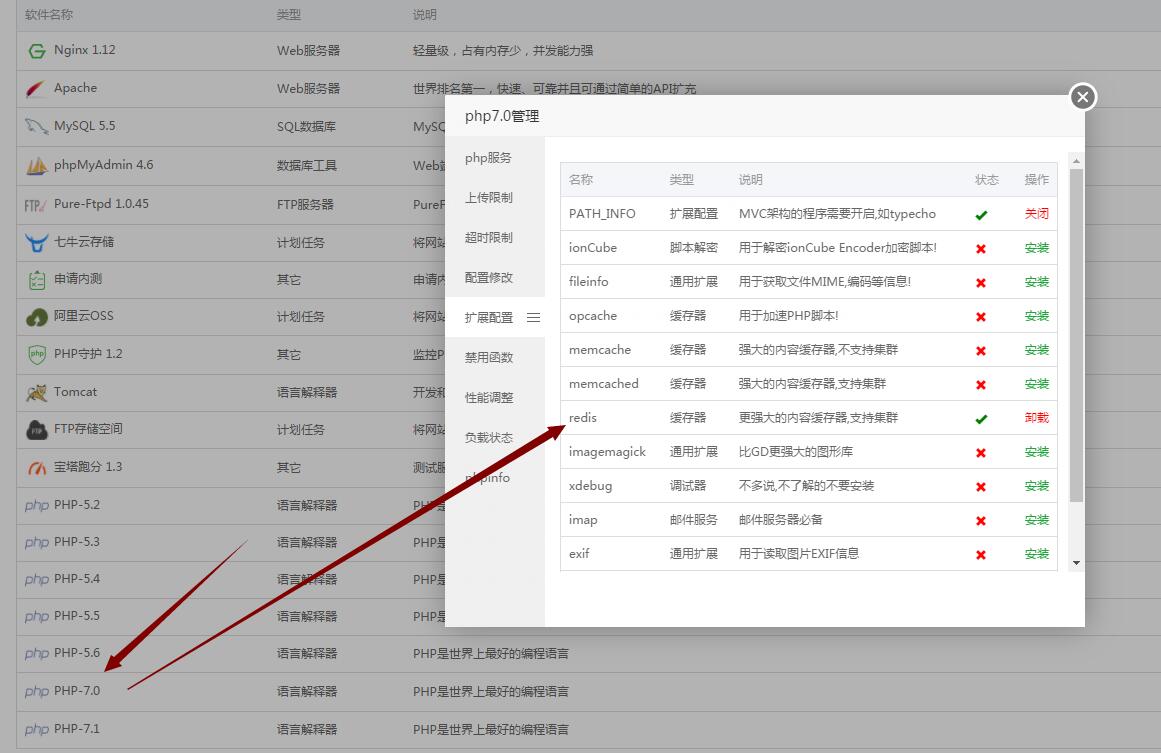The image size is (1161, 753).
Task: Click the 申请内测 checklist icon
Action: (x=36, y=280)
